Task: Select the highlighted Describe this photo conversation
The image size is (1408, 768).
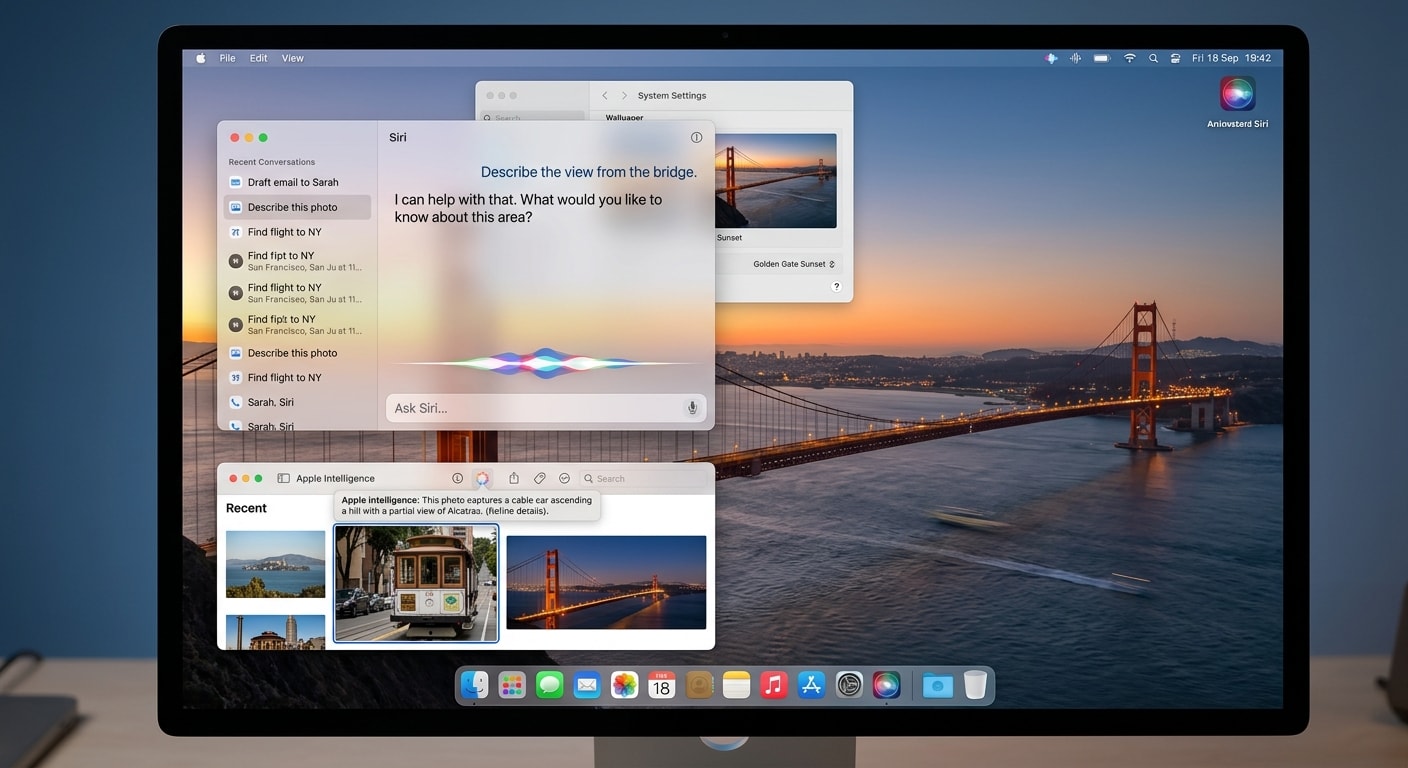Action: tap(297, 207)
